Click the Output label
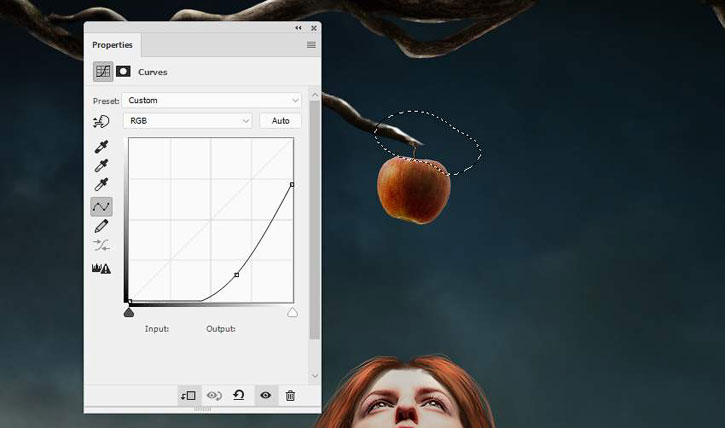This screenshot has width=725, height=428. point(221,329)
